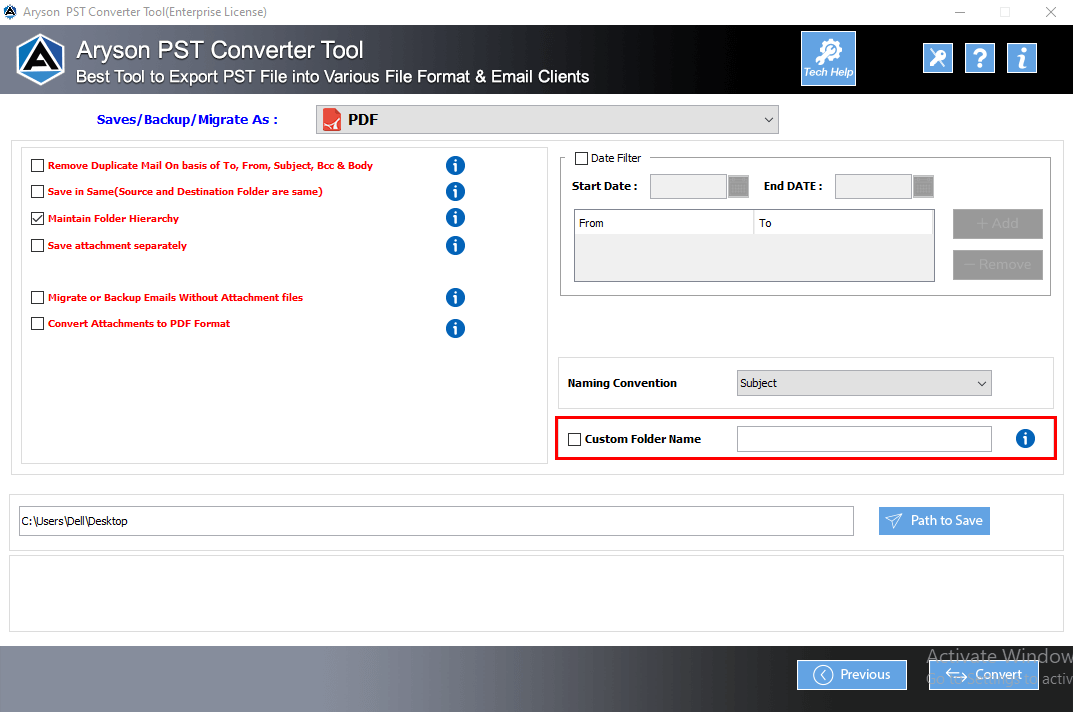Click info icon beside Remove Duplicate Mail option
The height and width of the screenshot is (712, 1073).
click(455, 165)
